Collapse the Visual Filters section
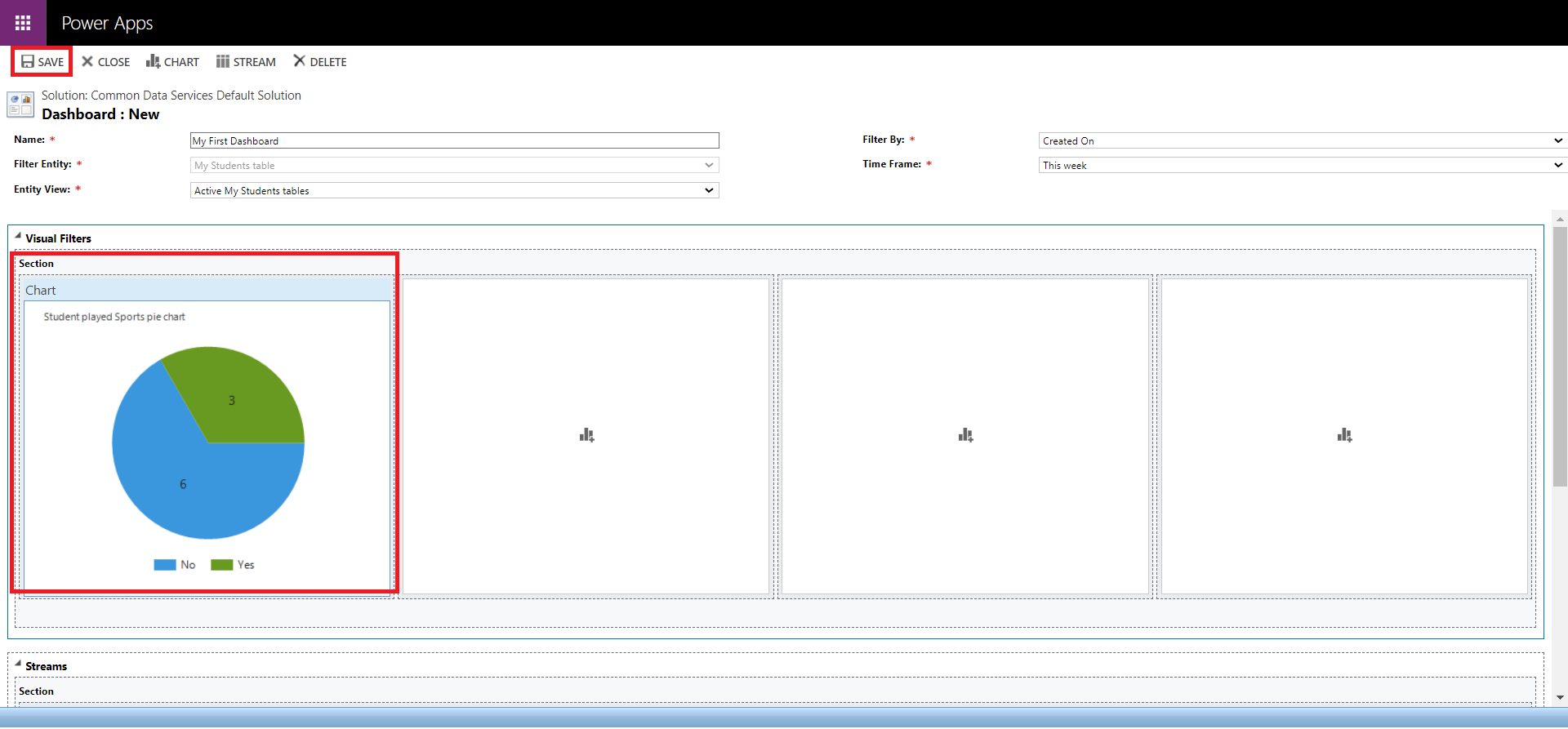 point(18,237)
